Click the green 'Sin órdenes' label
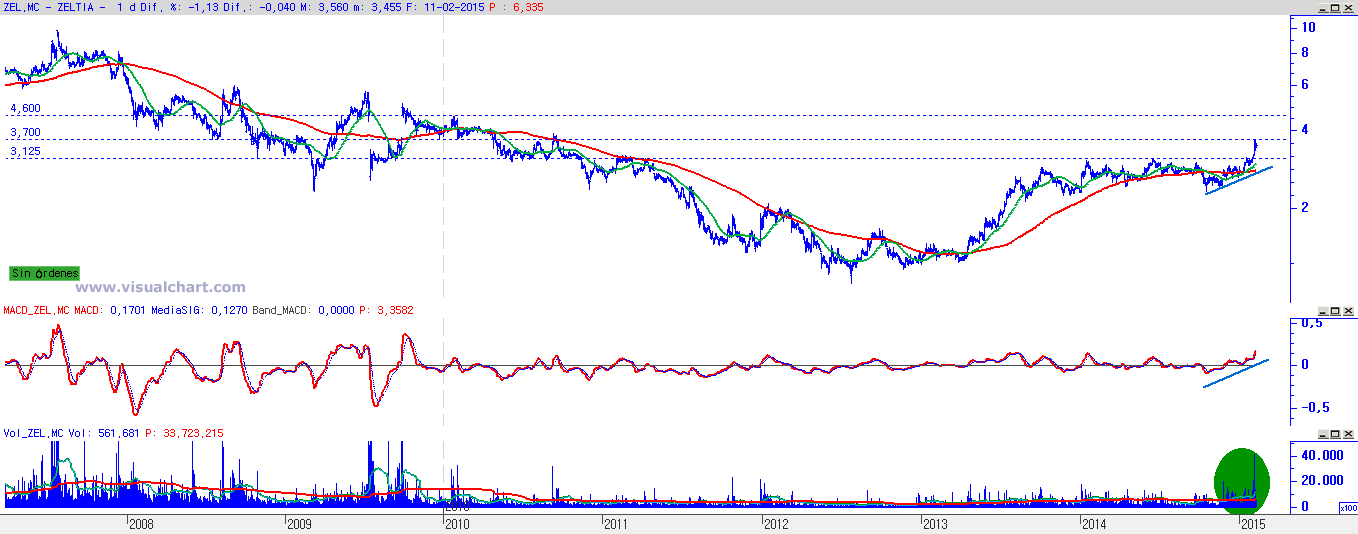Screen dimensions: 1358x534 44,273
